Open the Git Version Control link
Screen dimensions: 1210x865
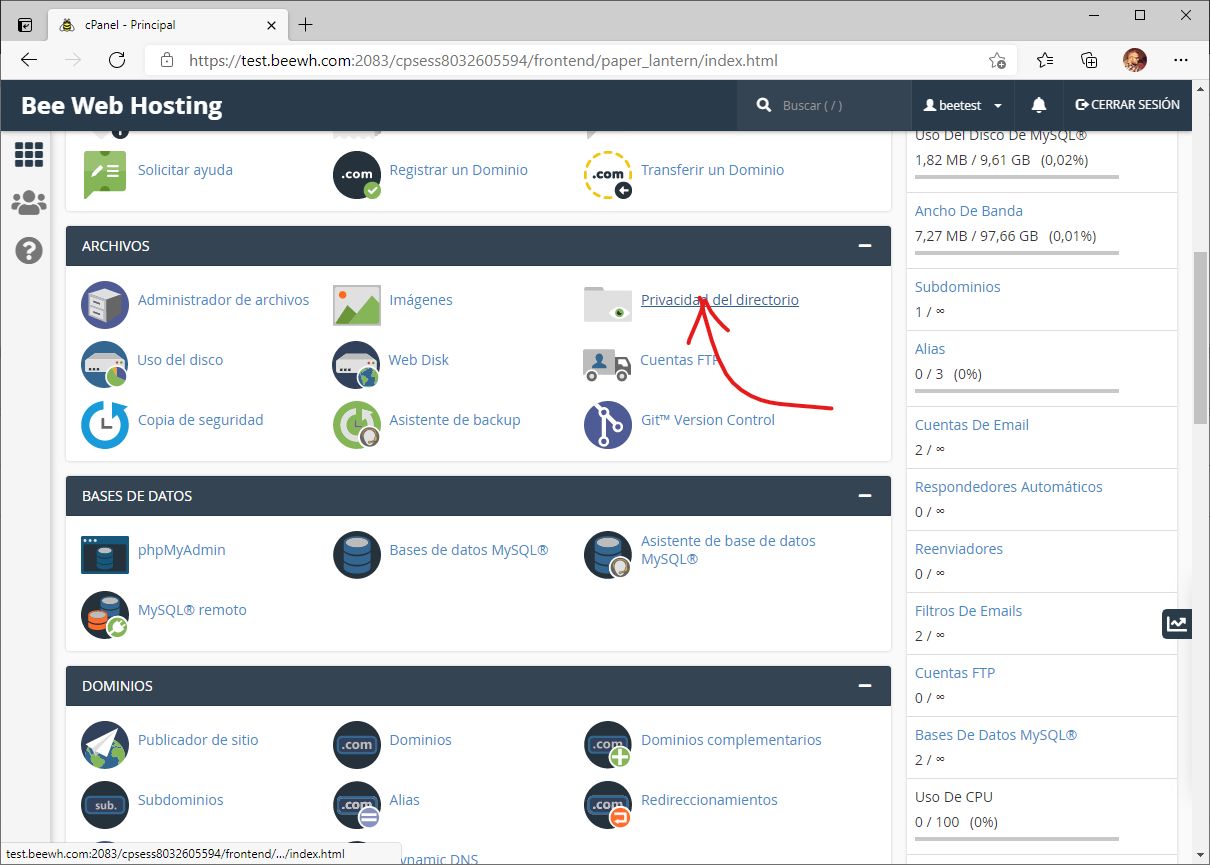(x=708, y=420)
